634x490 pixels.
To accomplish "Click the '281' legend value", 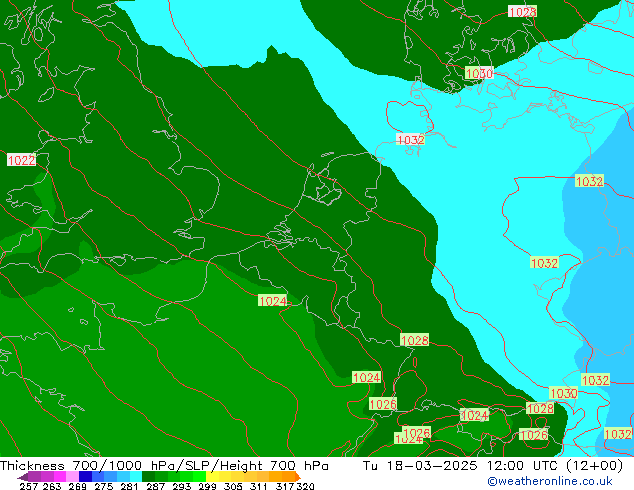I will pos(129,486).
